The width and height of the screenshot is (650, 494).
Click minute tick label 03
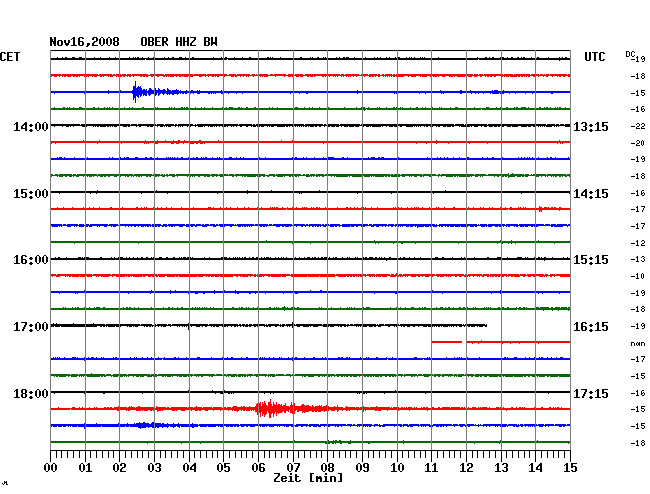click(155, 468)
